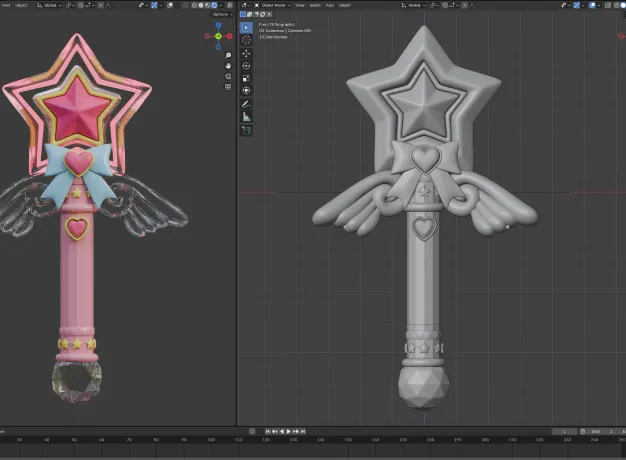
Task: Select the Annotate tool in toolbar
Action: click(246, 105)
